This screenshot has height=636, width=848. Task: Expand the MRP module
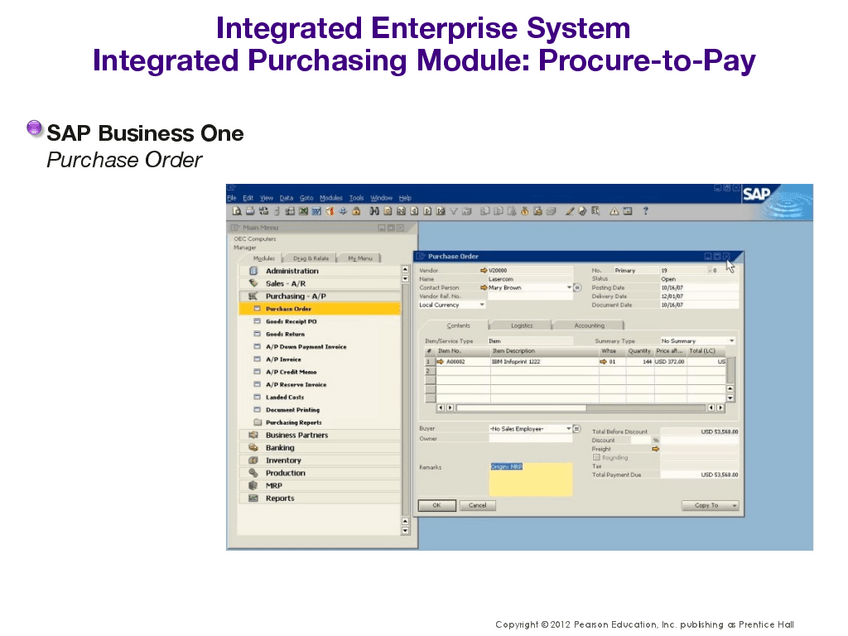[320, 486]
